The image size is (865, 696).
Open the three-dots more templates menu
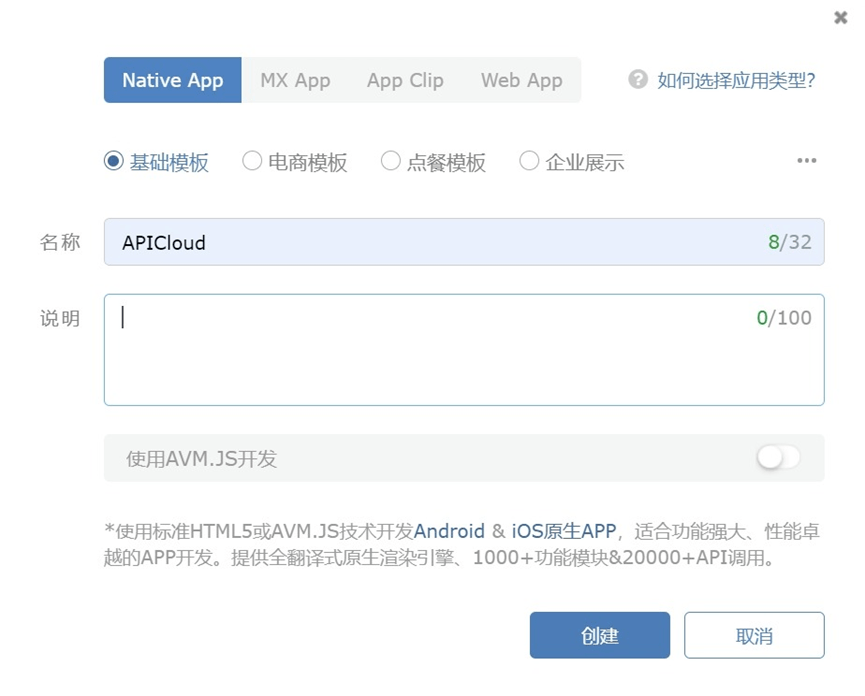tap(806, 160)
